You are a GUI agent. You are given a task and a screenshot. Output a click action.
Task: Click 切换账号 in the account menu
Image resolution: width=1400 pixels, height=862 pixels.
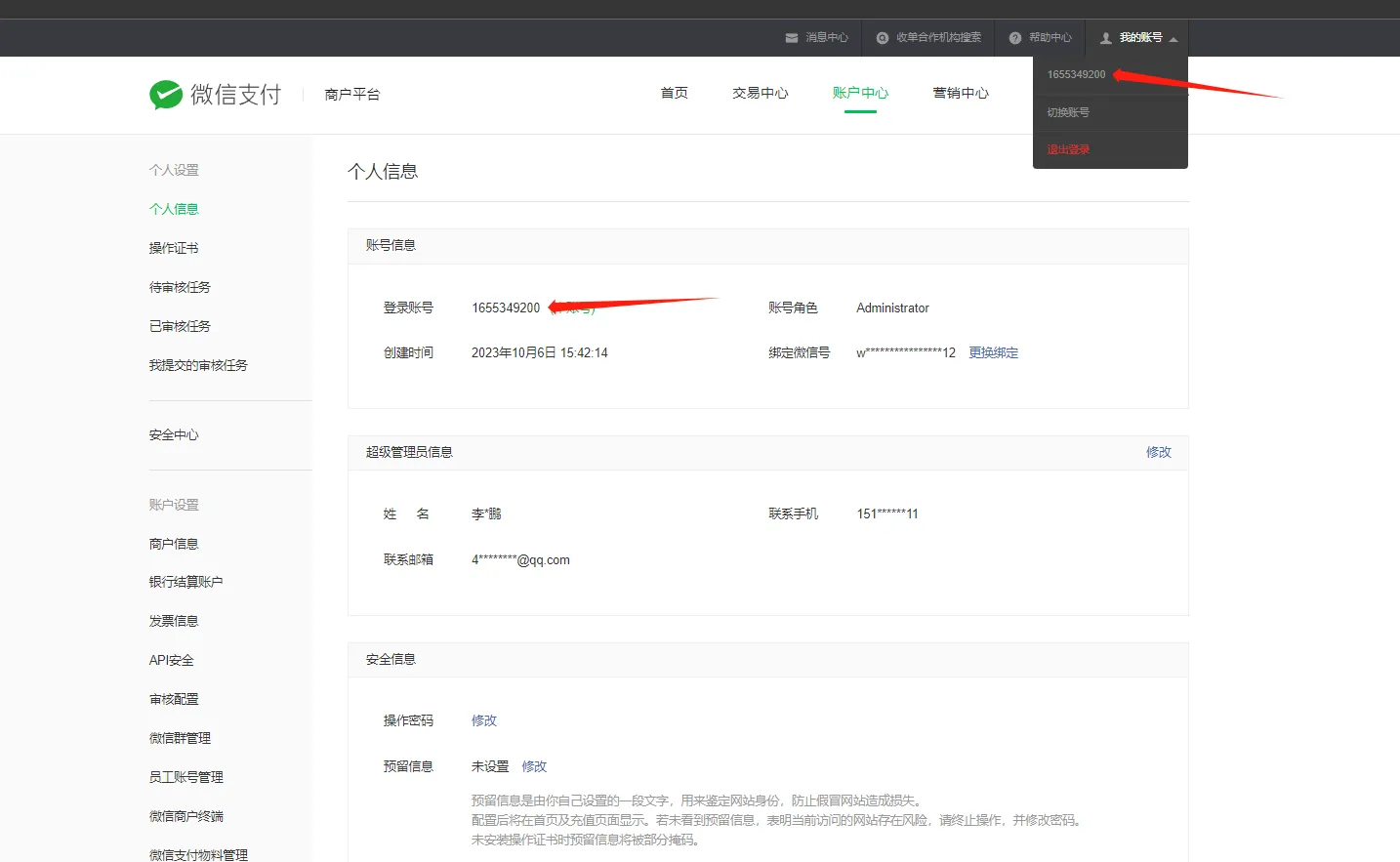point(1069,111)
